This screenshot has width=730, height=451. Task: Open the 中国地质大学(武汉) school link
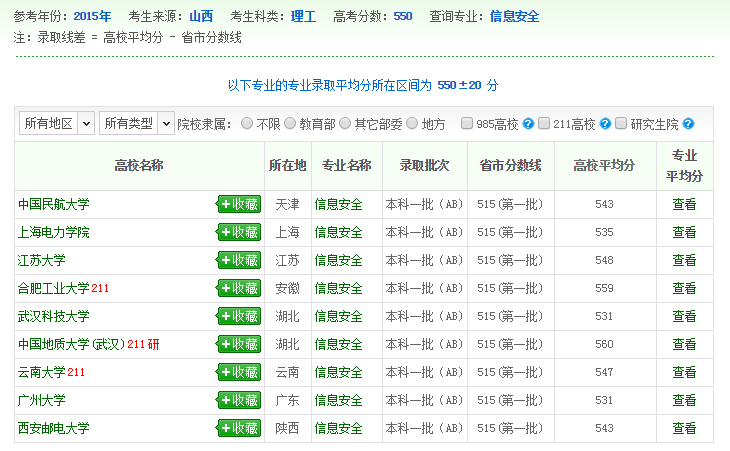(x=70, y=344)
